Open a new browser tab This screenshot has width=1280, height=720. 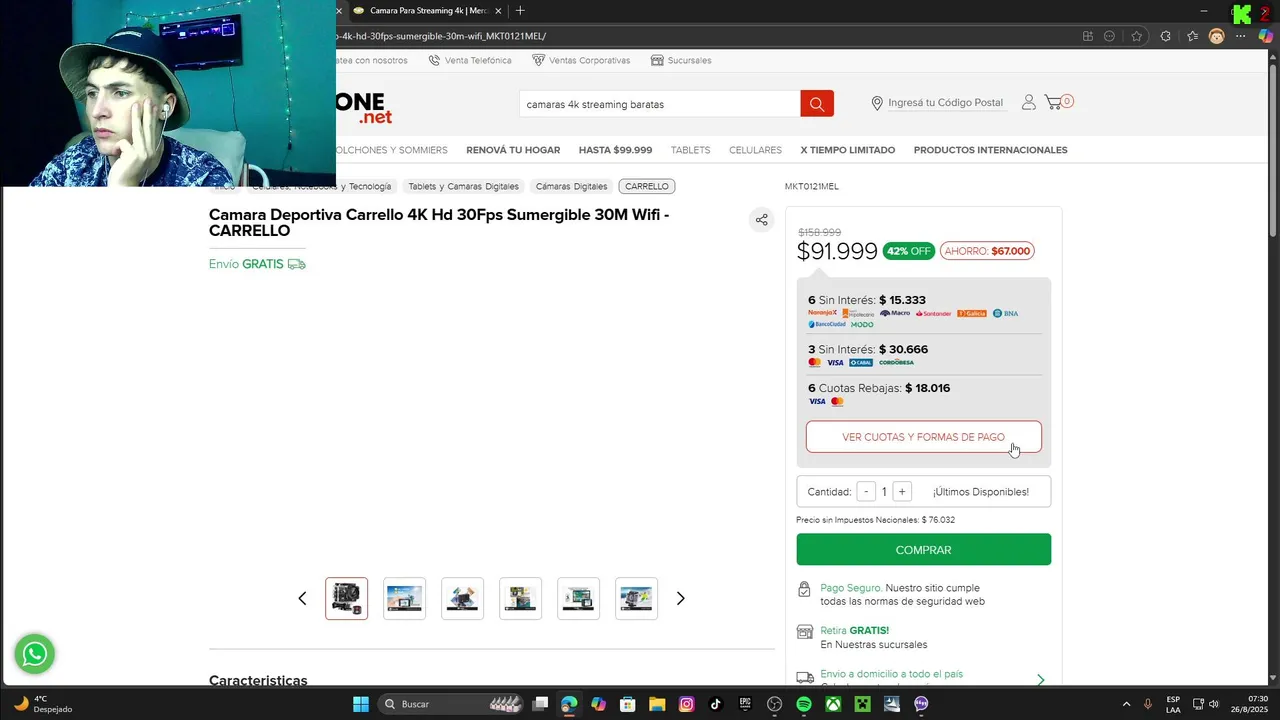[520, 11]
